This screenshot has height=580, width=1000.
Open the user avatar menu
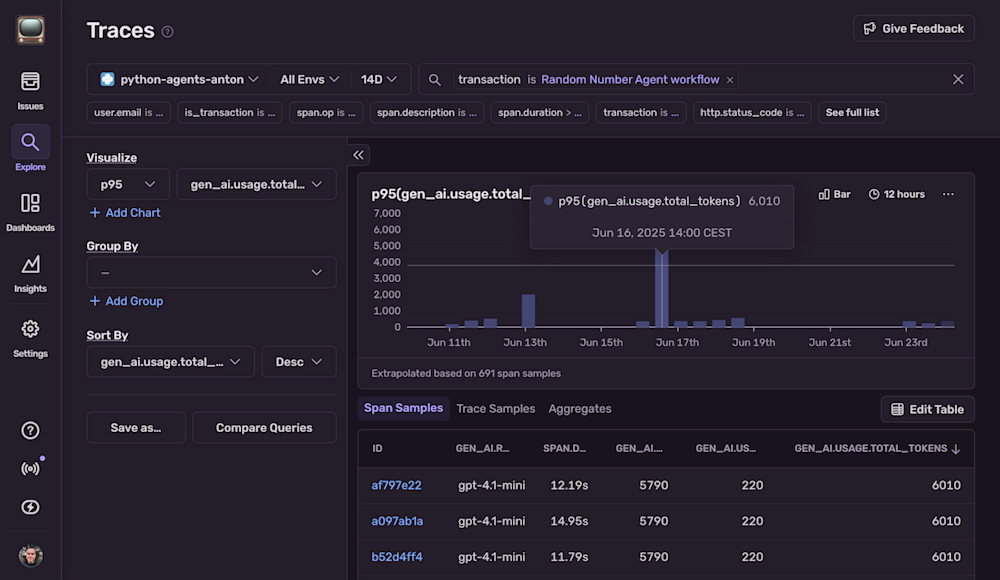click(30, 556)
